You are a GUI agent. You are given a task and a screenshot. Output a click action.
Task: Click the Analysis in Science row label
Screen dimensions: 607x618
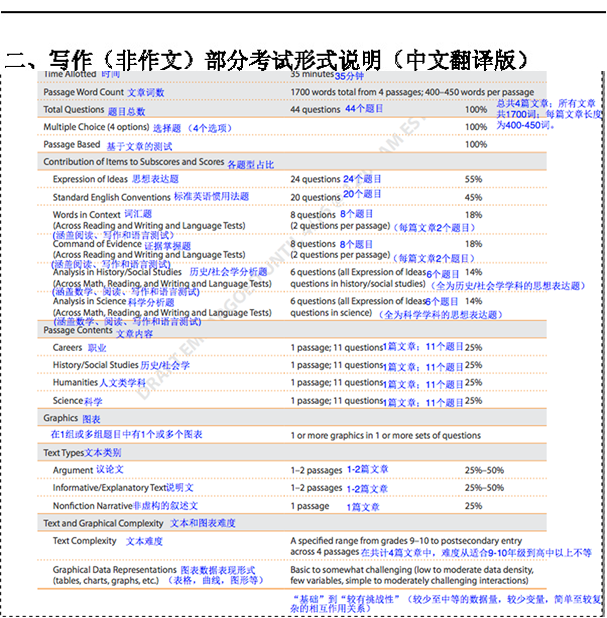[90, 301]
